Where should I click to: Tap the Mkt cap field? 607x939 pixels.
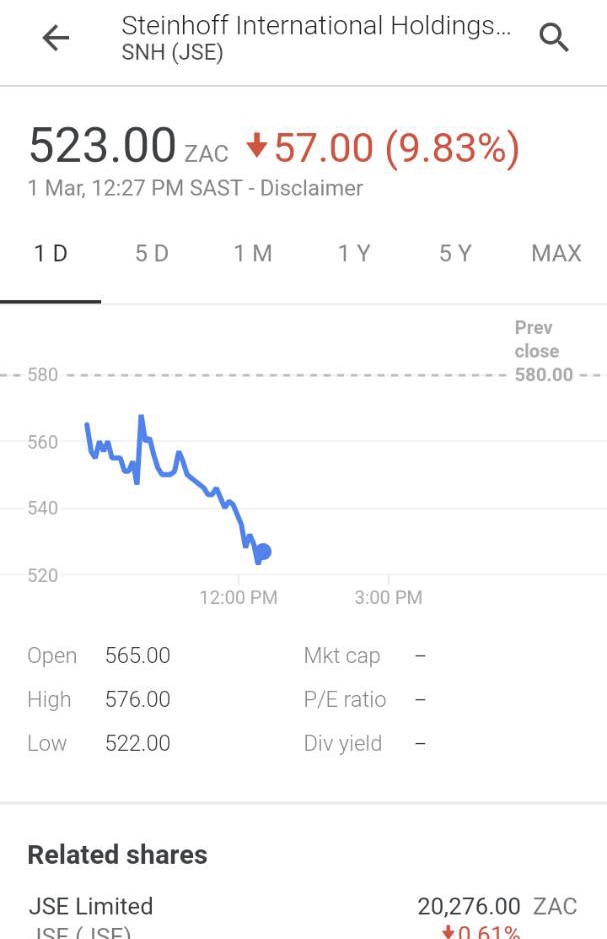pyautogui.click(x=342, y=656)
